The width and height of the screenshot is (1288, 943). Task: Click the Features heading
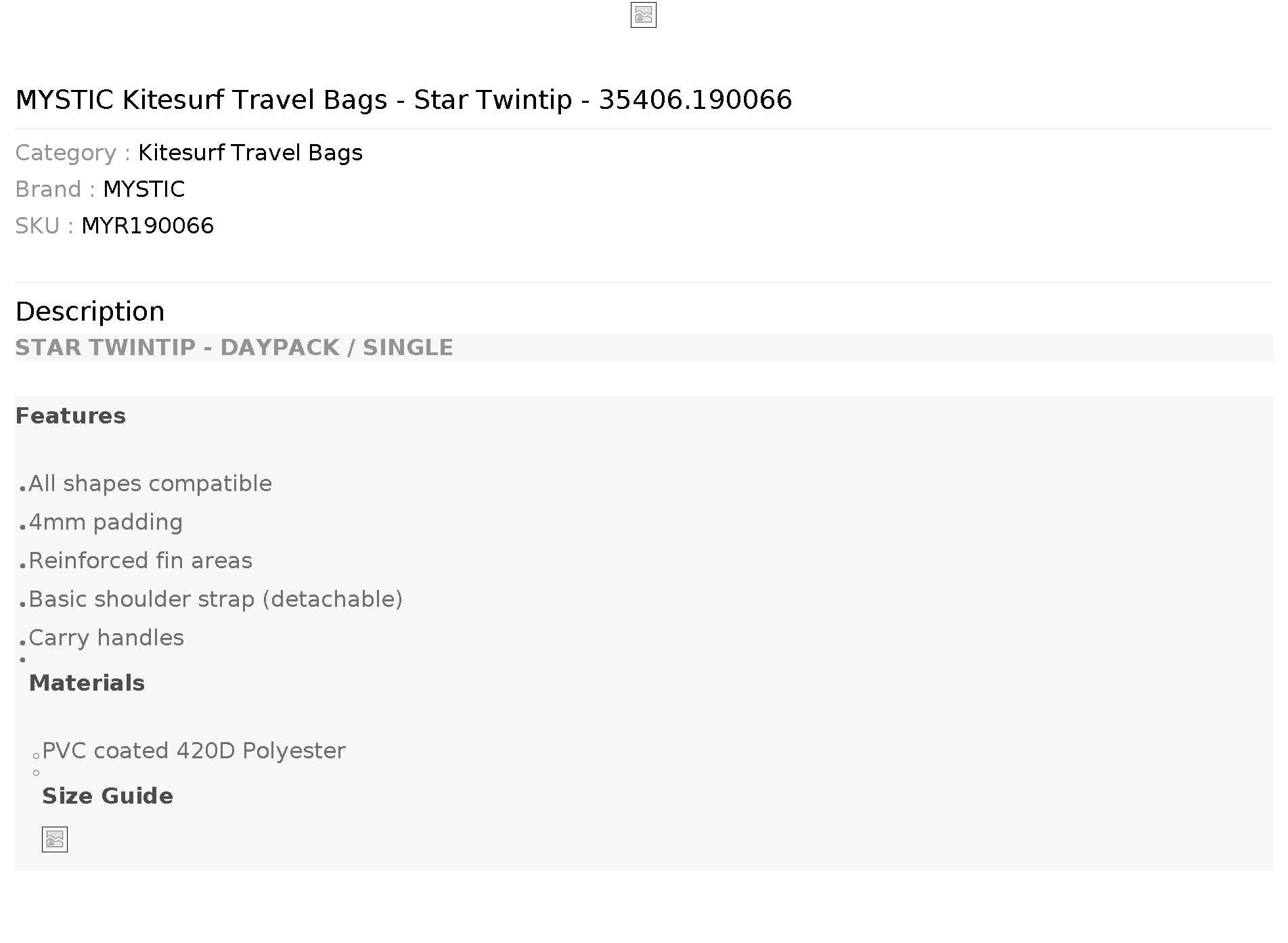70,416
